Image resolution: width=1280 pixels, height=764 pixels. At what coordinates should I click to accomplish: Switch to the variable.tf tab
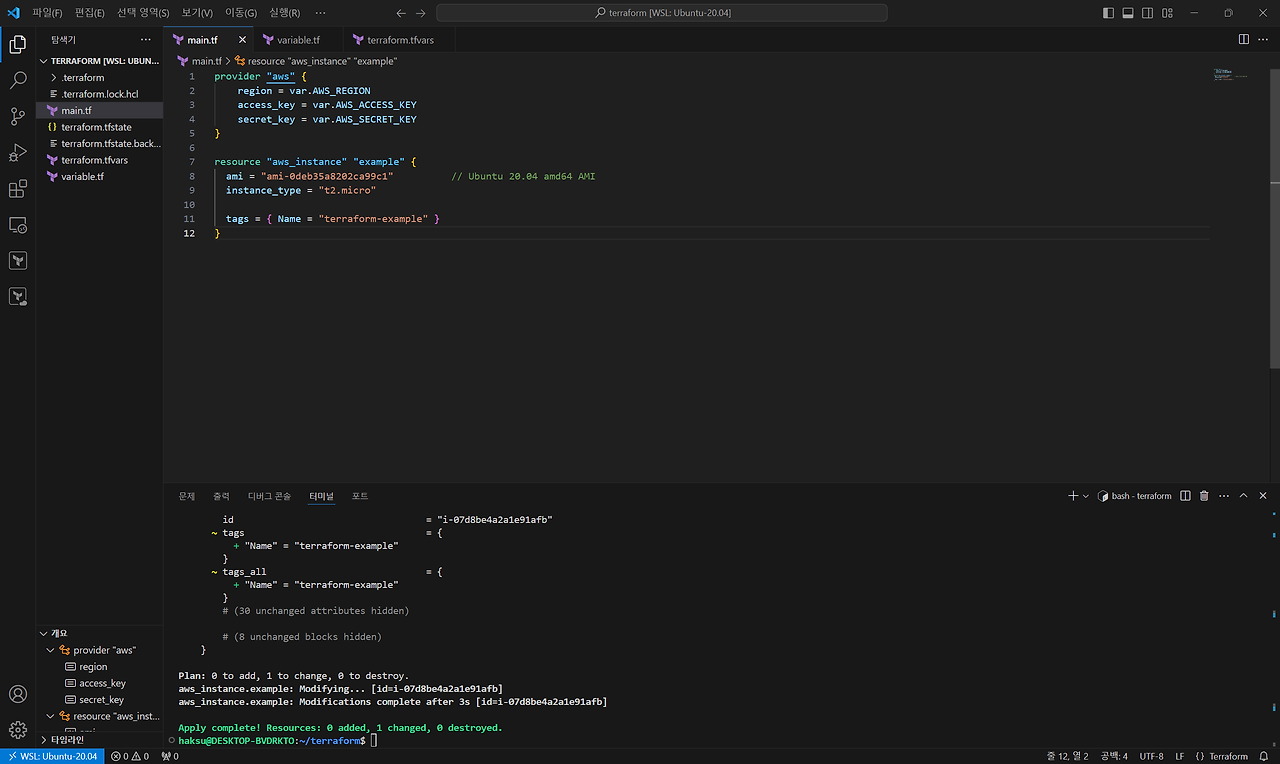[291, 40]
